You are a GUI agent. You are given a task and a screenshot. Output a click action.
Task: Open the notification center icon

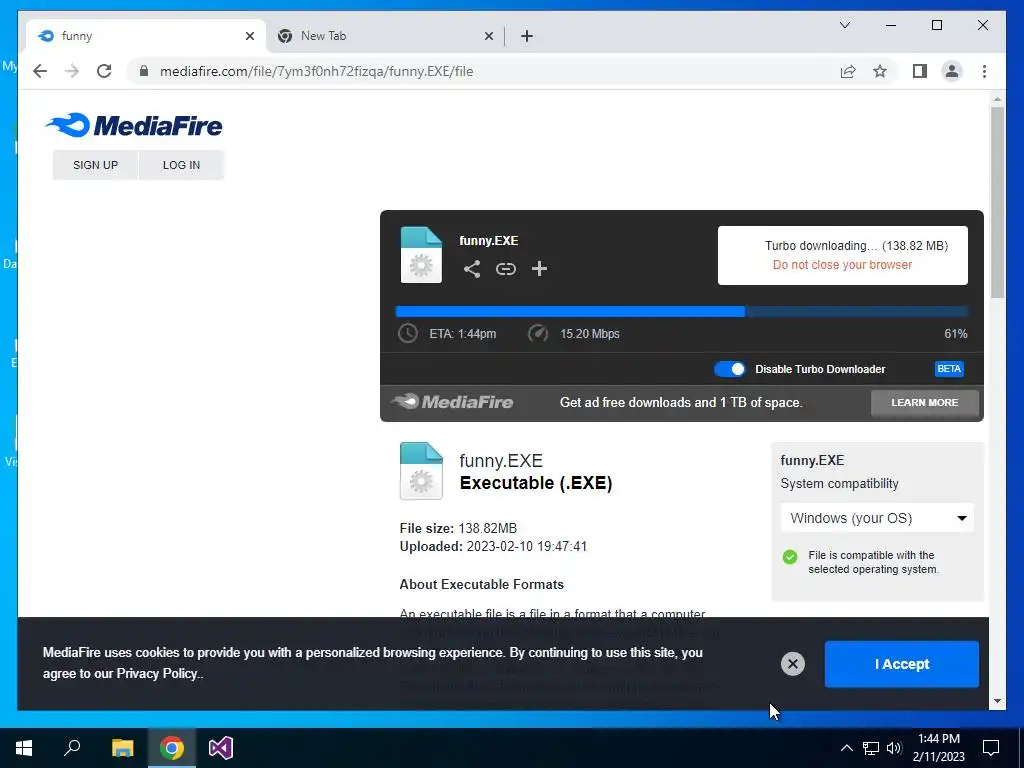[991, 748]
